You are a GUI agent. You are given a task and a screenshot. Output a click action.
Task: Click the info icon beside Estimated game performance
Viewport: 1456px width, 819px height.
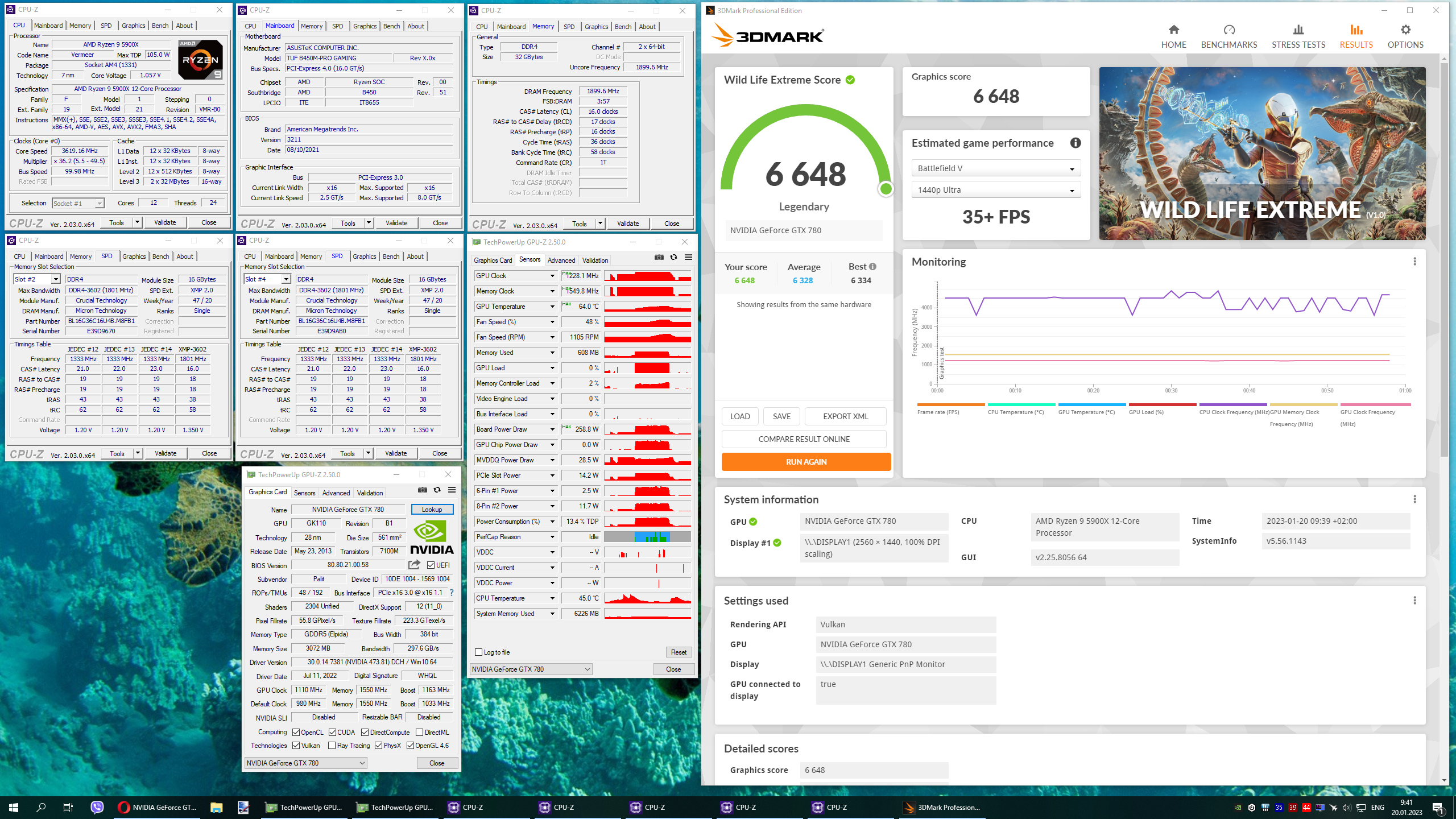1075,143
